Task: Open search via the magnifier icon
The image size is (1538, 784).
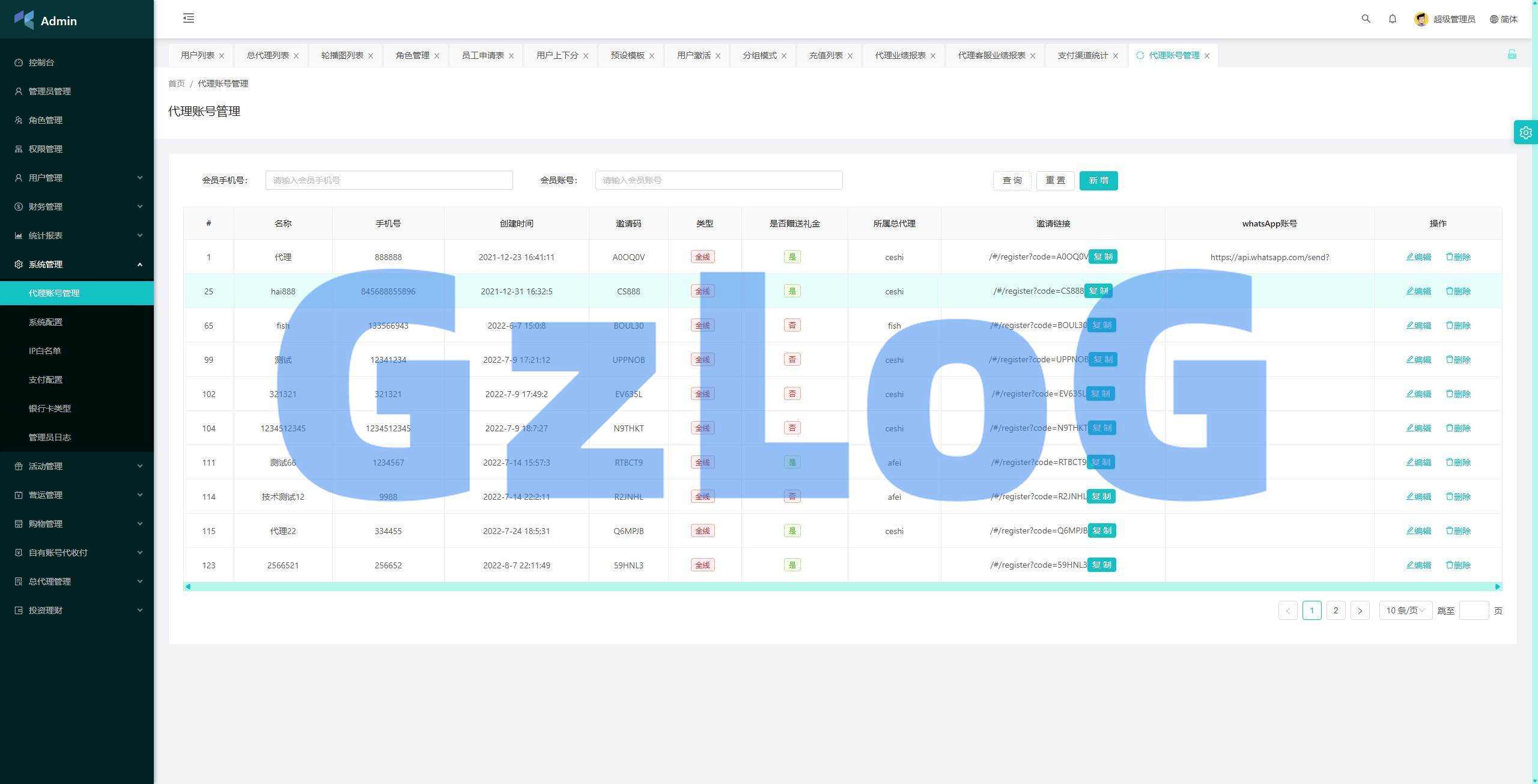Action: (x=1366, y=19)
